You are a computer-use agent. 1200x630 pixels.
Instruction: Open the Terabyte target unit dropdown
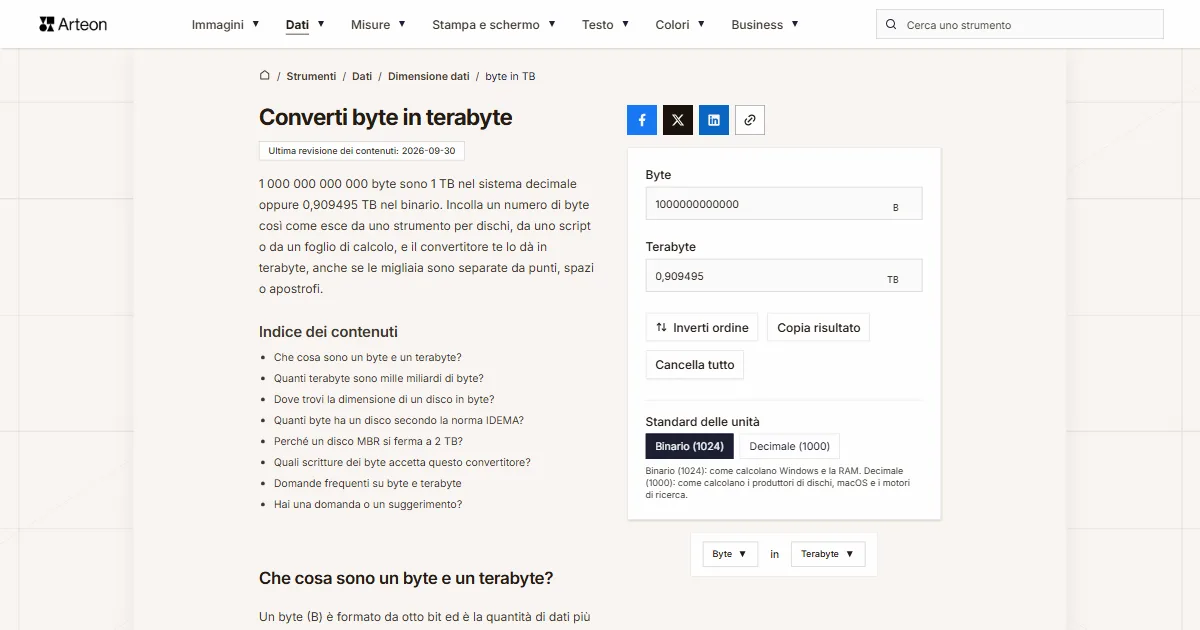828,554
